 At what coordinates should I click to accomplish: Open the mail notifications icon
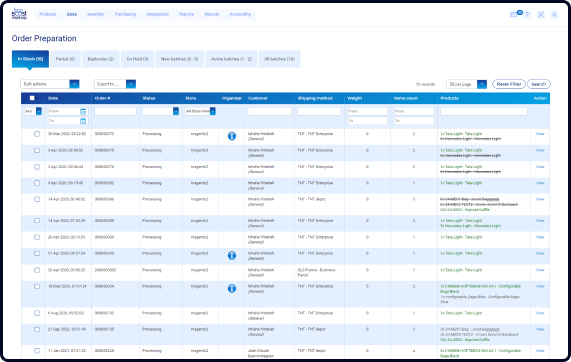click(x=513, y=15)
